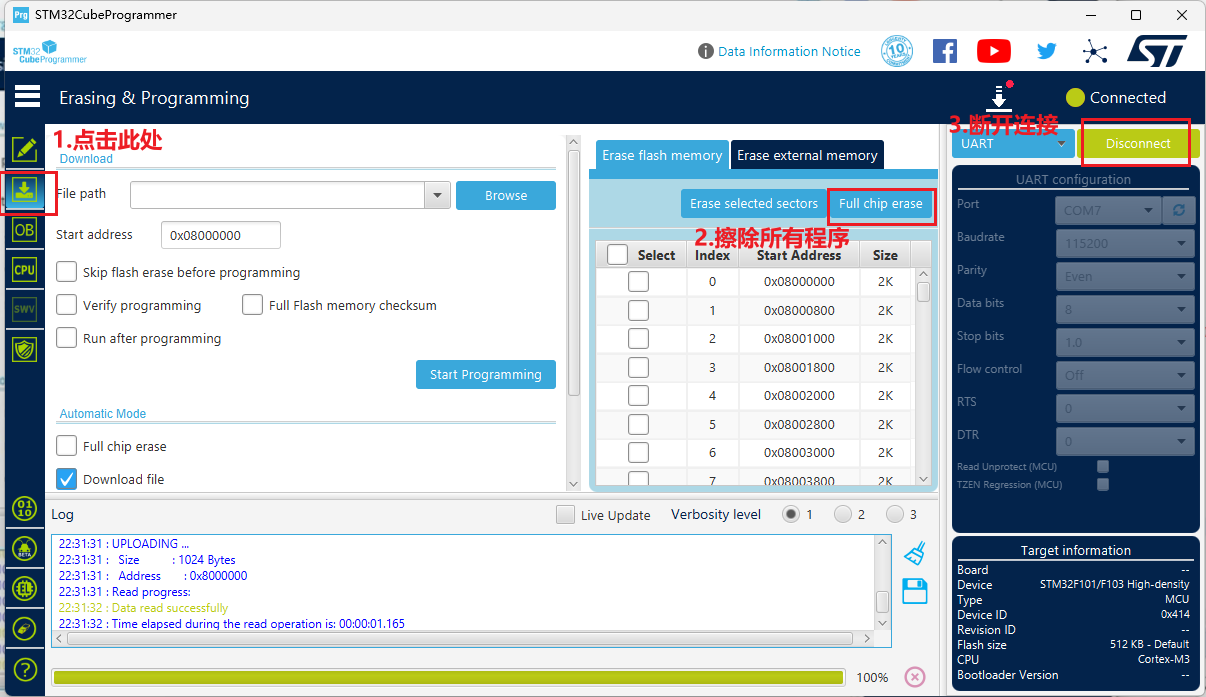This screenshot has height=697, width=1206.
Task: Switch to Erase external memory tab
Action: [807, 155]
